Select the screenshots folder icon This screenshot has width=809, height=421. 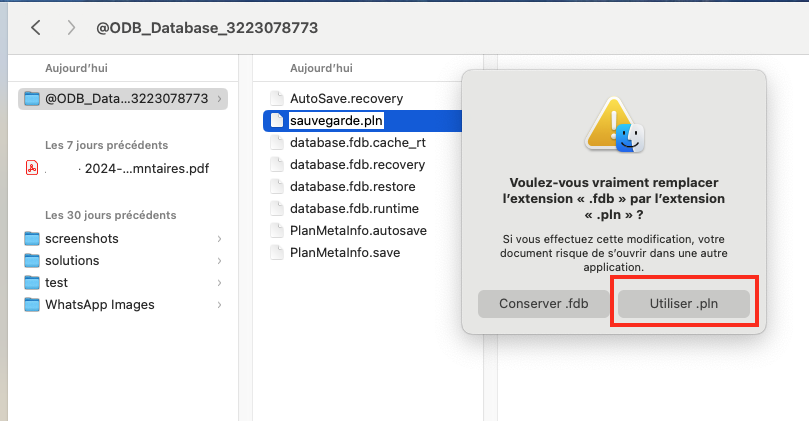tap(32, 238)
